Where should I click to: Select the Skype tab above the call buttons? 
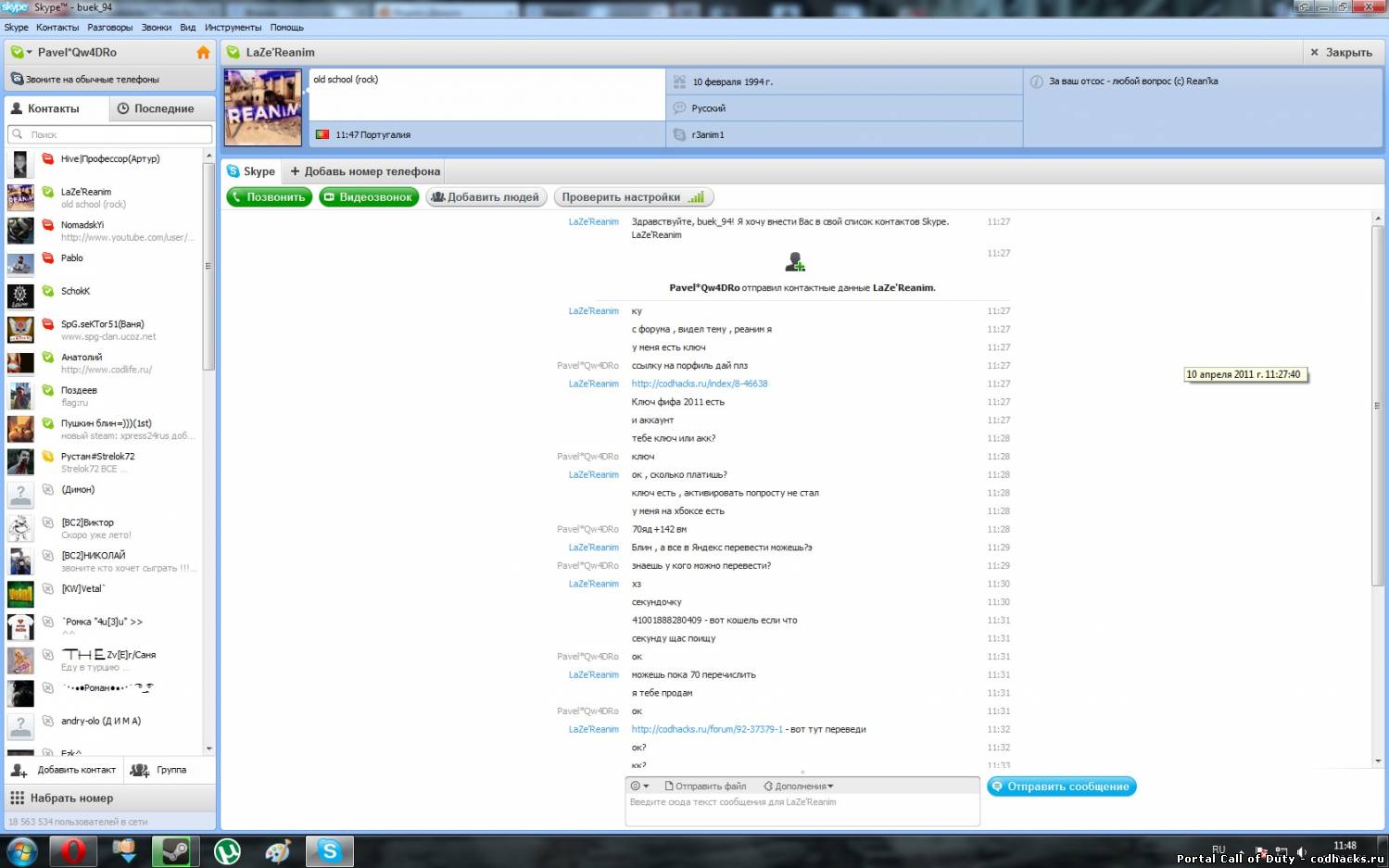tap(252, 171)
